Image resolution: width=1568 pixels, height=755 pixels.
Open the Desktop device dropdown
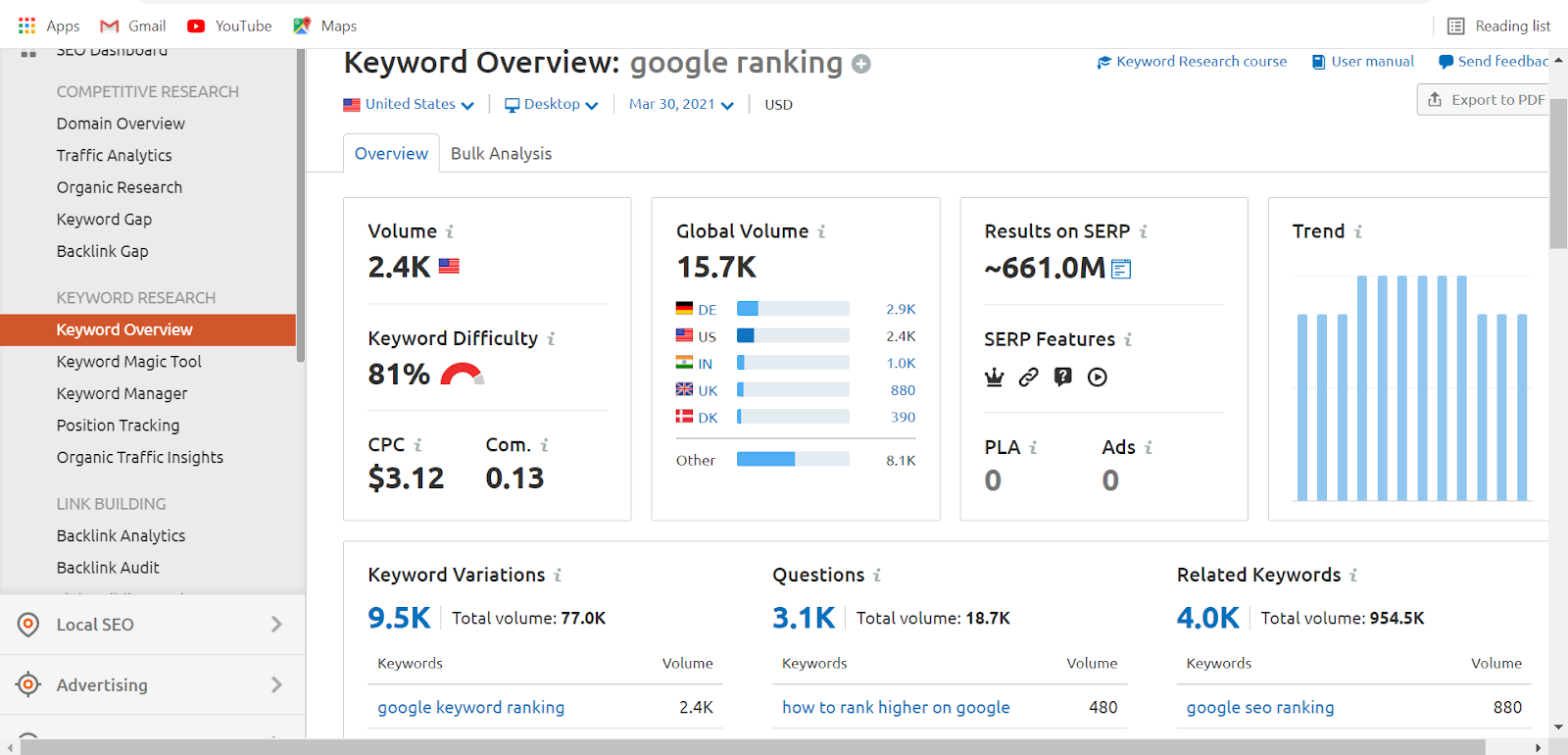point(551,104)
